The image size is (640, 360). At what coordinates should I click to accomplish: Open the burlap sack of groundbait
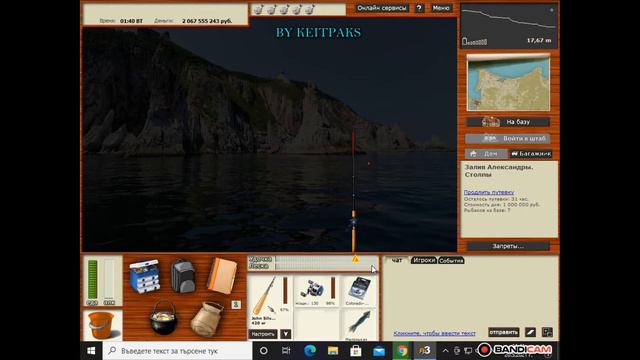click(207, 319)
